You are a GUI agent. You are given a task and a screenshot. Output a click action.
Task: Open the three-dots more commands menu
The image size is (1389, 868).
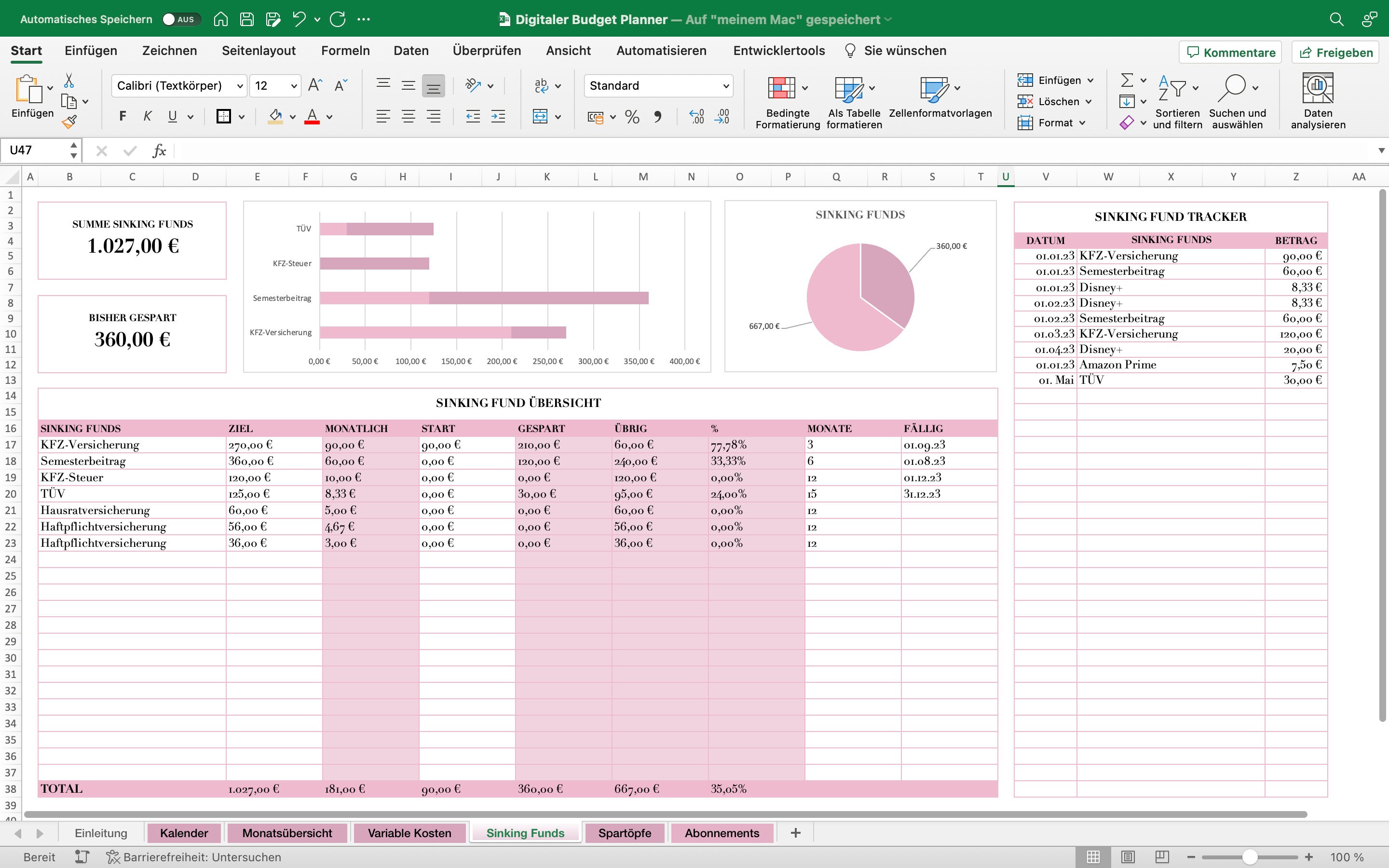(363, 19)
